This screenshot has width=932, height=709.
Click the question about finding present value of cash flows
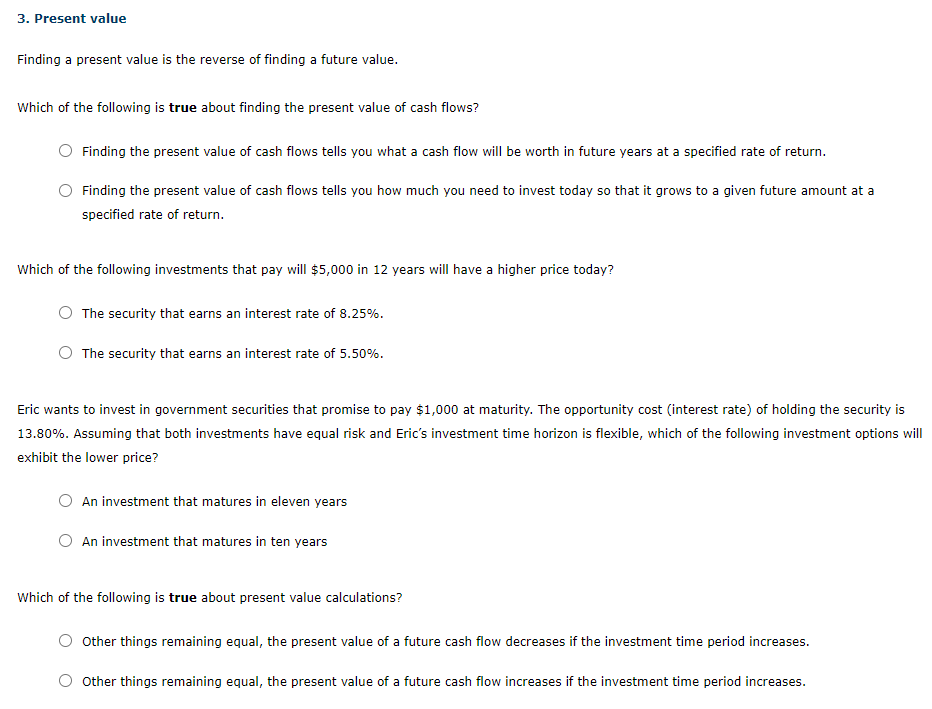coord(248,107)
